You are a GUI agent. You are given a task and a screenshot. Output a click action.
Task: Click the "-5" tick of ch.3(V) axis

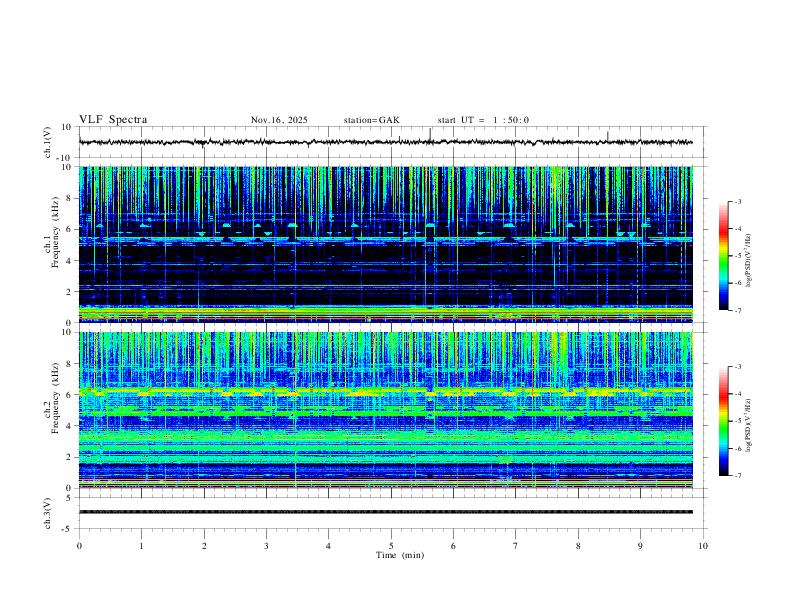pyautogui.click(x=68, y=529)
